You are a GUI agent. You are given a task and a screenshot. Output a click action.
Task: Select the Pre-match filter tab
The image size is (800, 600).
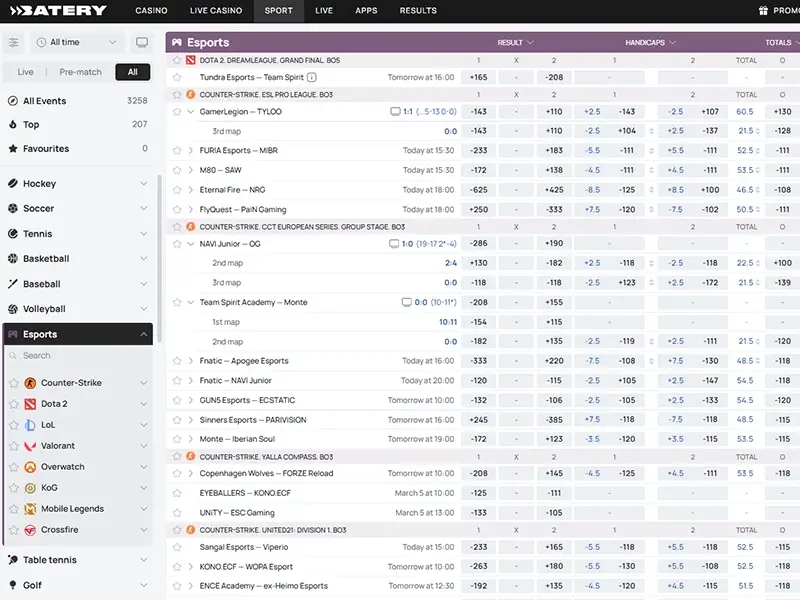click(81, 72)
